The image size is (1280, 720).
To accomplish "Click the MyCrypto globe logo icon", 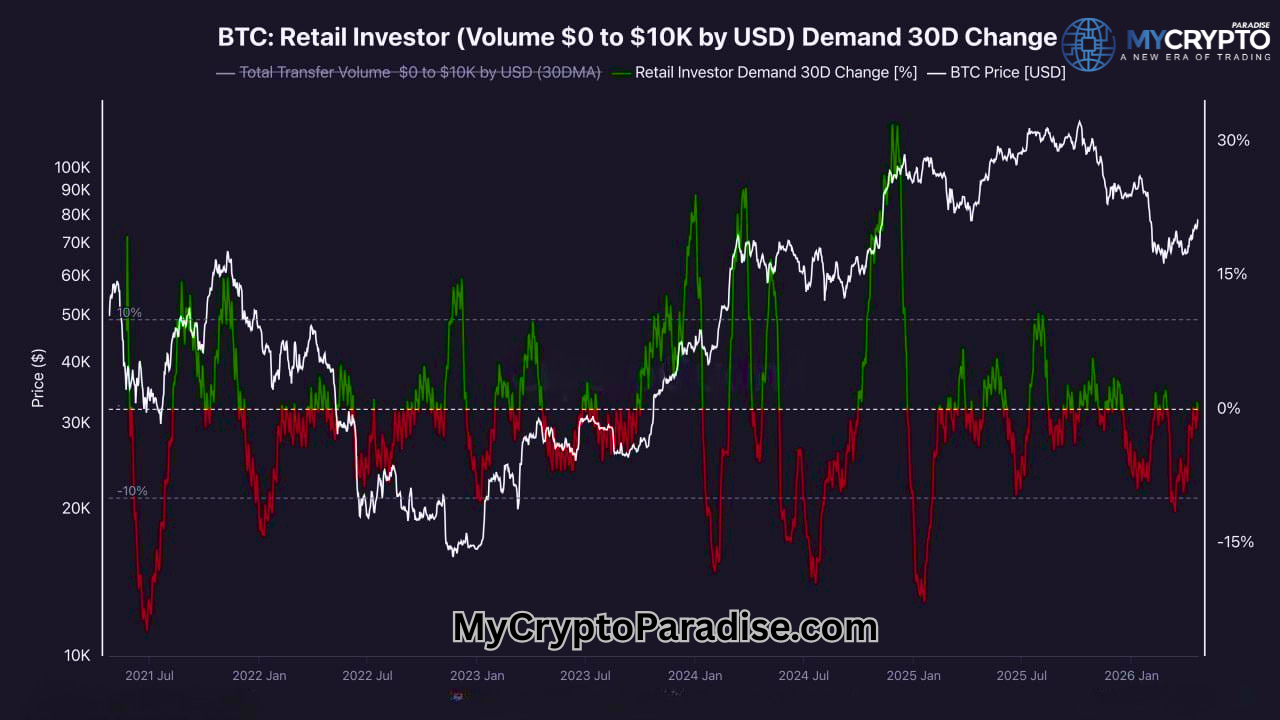I will click(1089, 42).
